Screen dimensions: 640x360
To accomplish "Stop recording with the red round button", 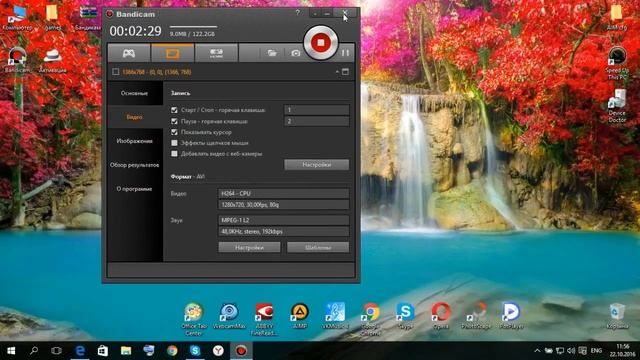I will click(x=320, y=42).
